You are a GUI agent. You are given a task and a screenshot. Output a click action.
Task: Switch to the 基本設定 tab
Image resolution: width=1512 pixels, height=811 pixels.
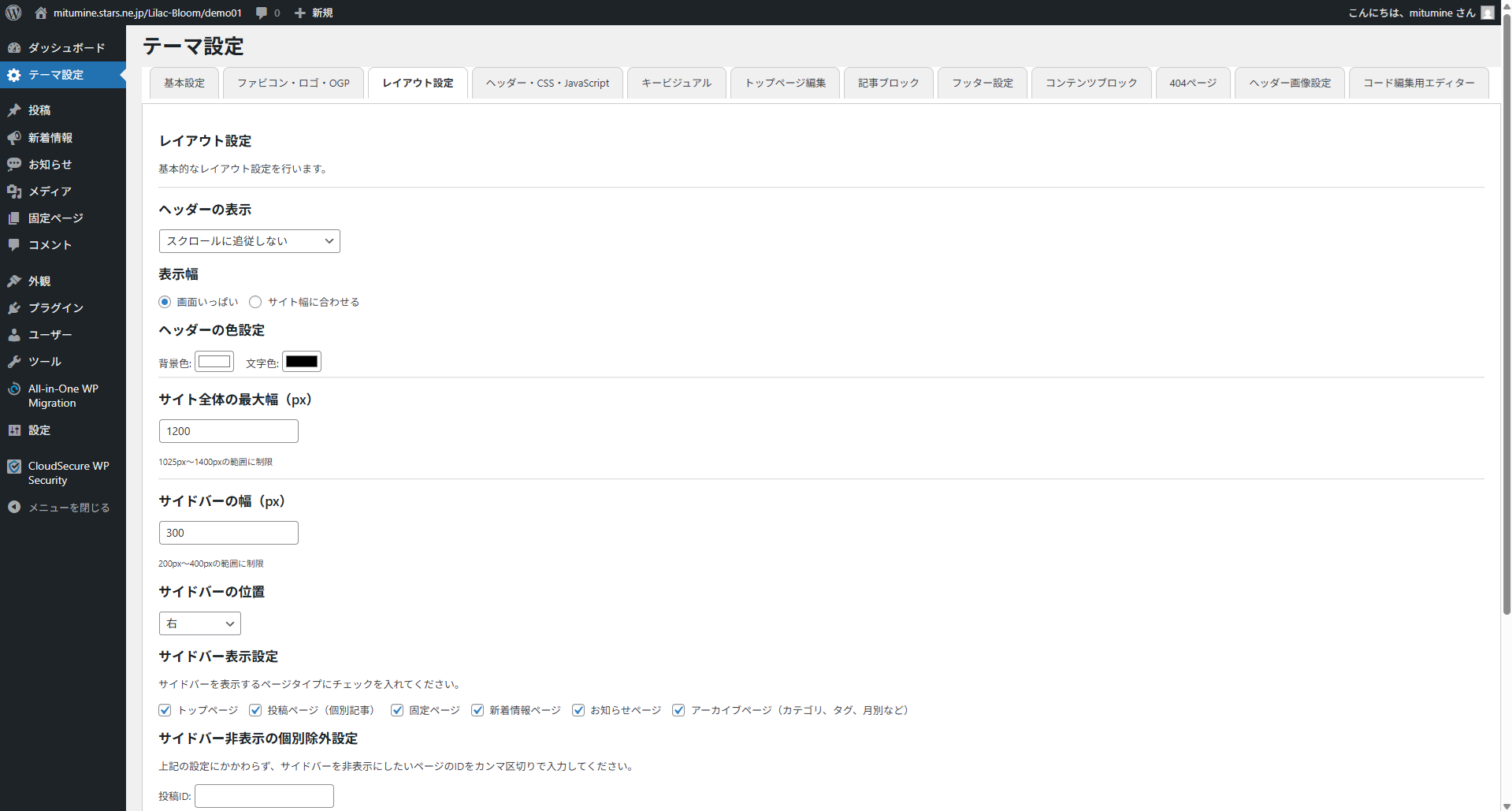pos(184,83)
